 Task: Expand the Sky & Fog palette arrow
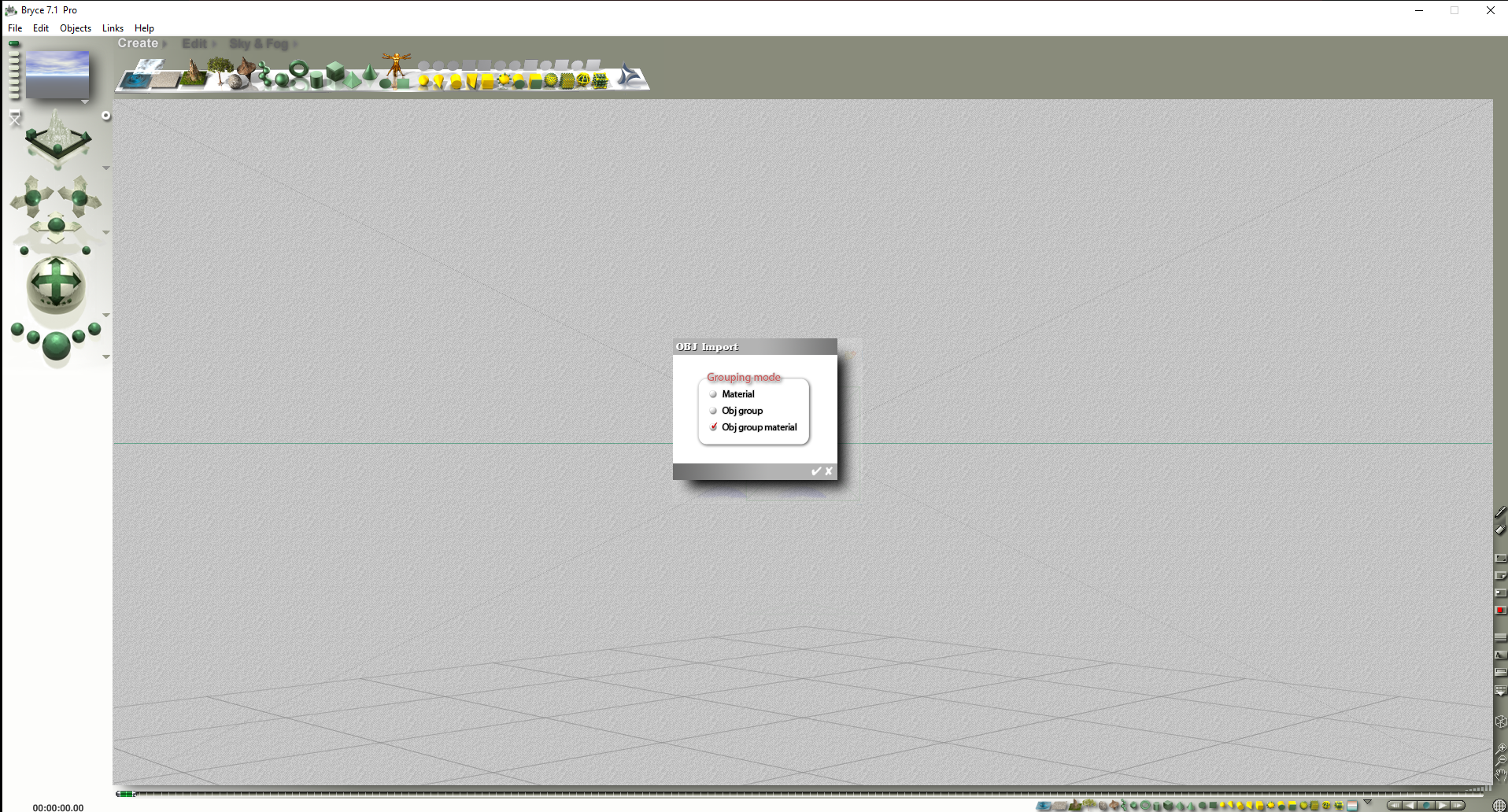295,44
